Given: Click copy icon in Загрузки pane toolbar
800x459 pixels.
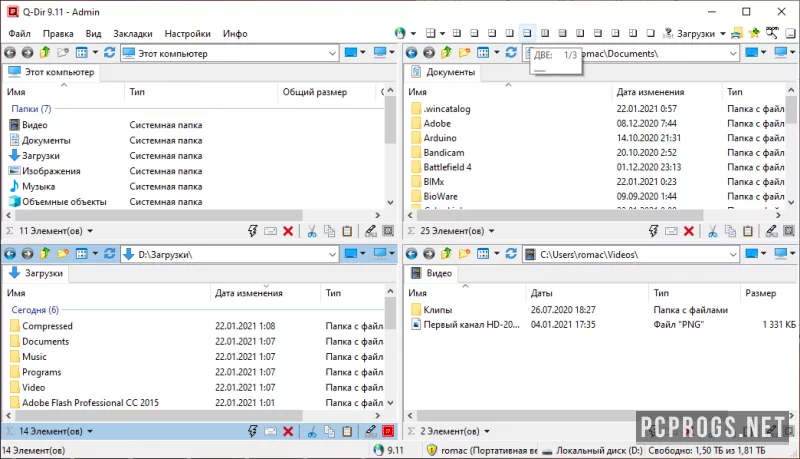Looking at the screenshot, I should (330, 431).
